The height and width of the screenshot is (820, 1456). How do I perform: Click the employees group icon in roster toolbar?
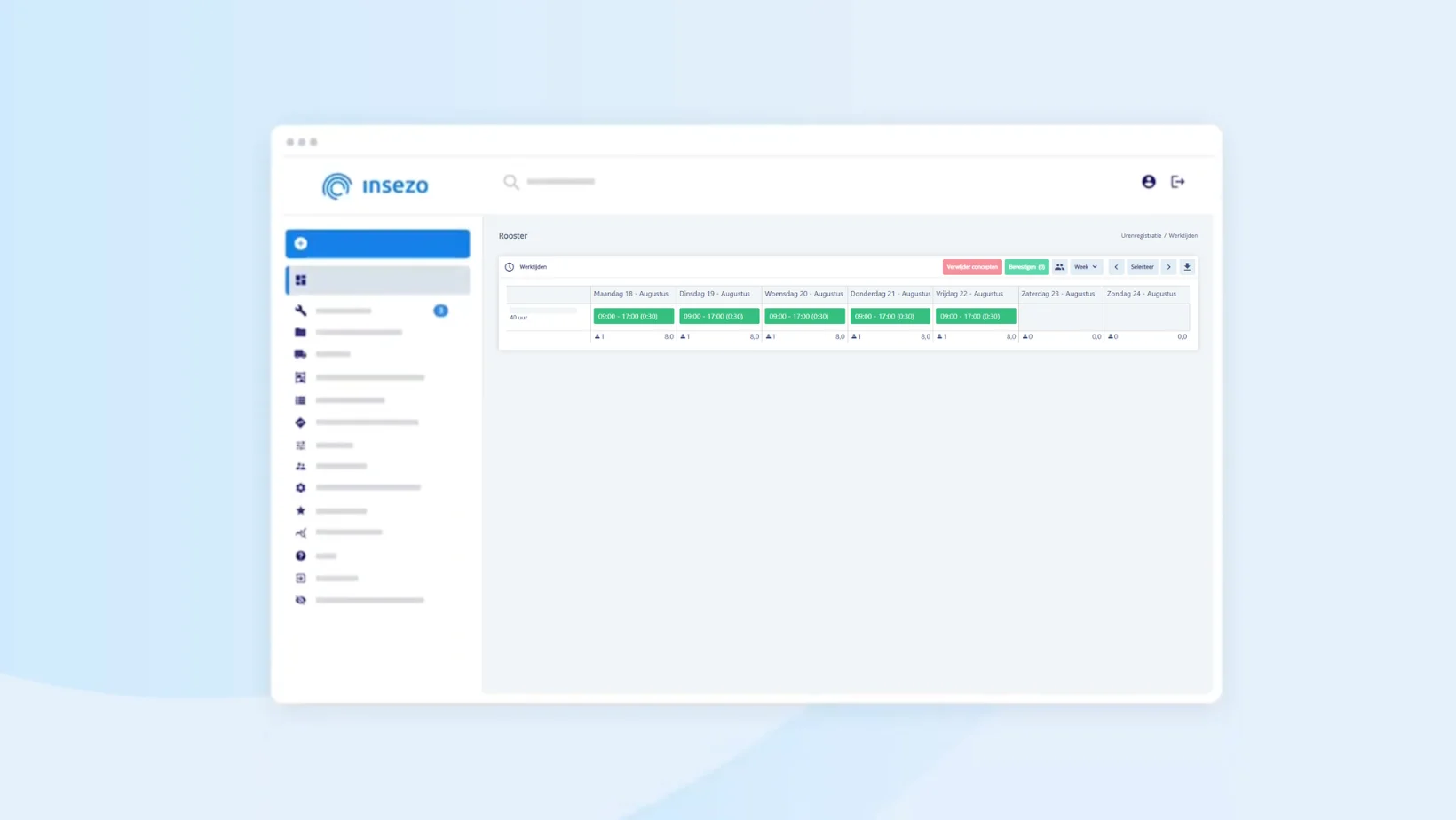tap(1060, 267)
